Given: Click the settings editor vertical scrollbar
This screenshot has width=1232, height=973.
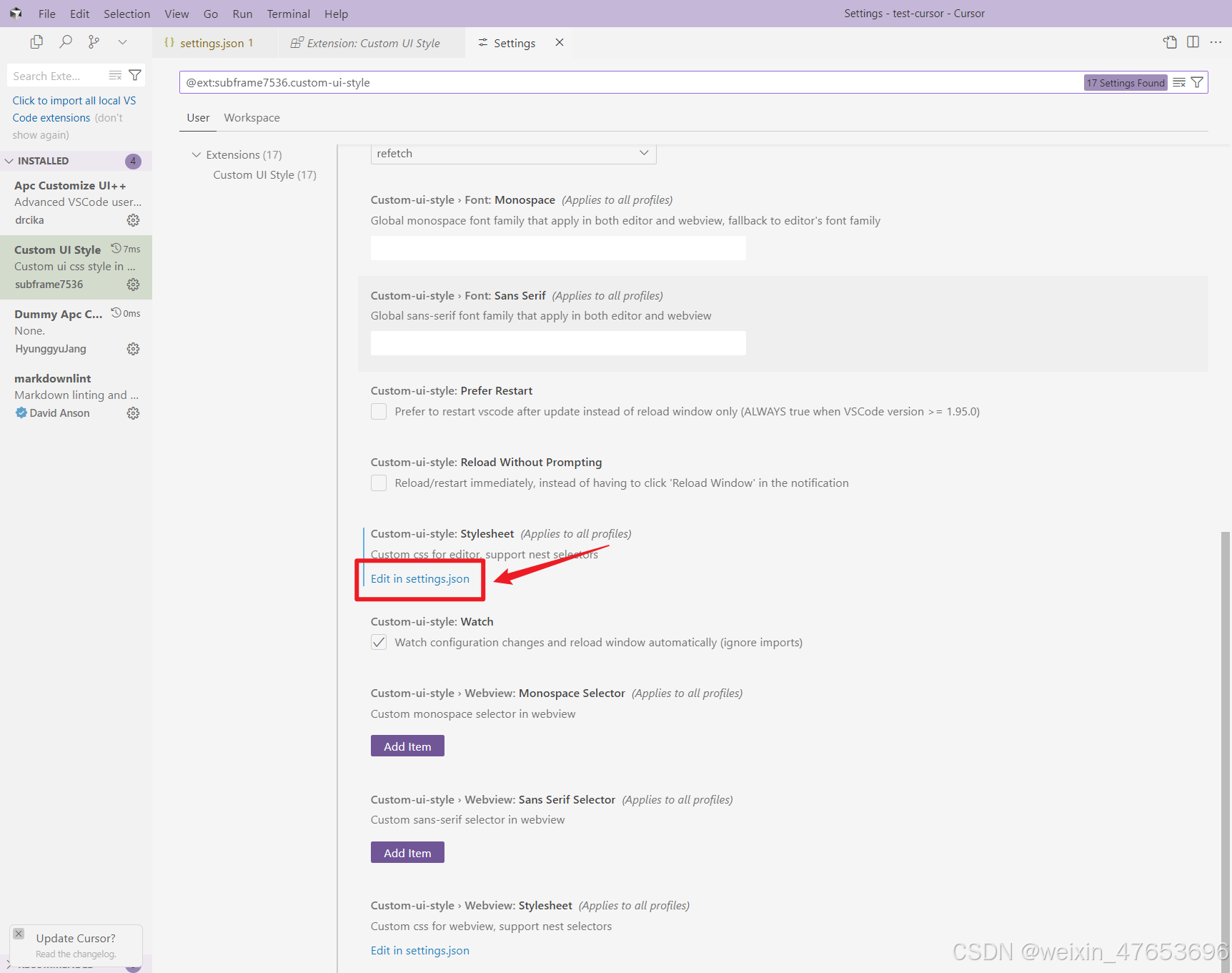Looking at the screenshot, I should tap(1226, 751).
